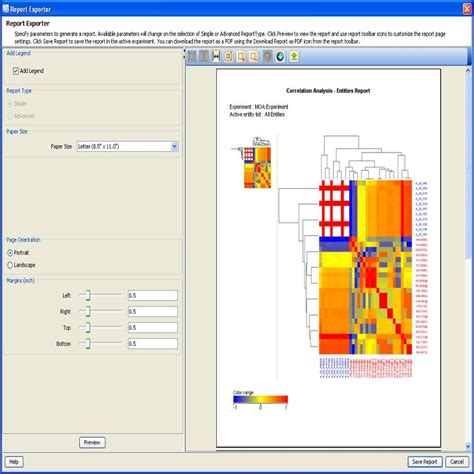Screen dimensions: 474x474
Task: Toggle the Add Legend checkbox
Action: point(16,71)
